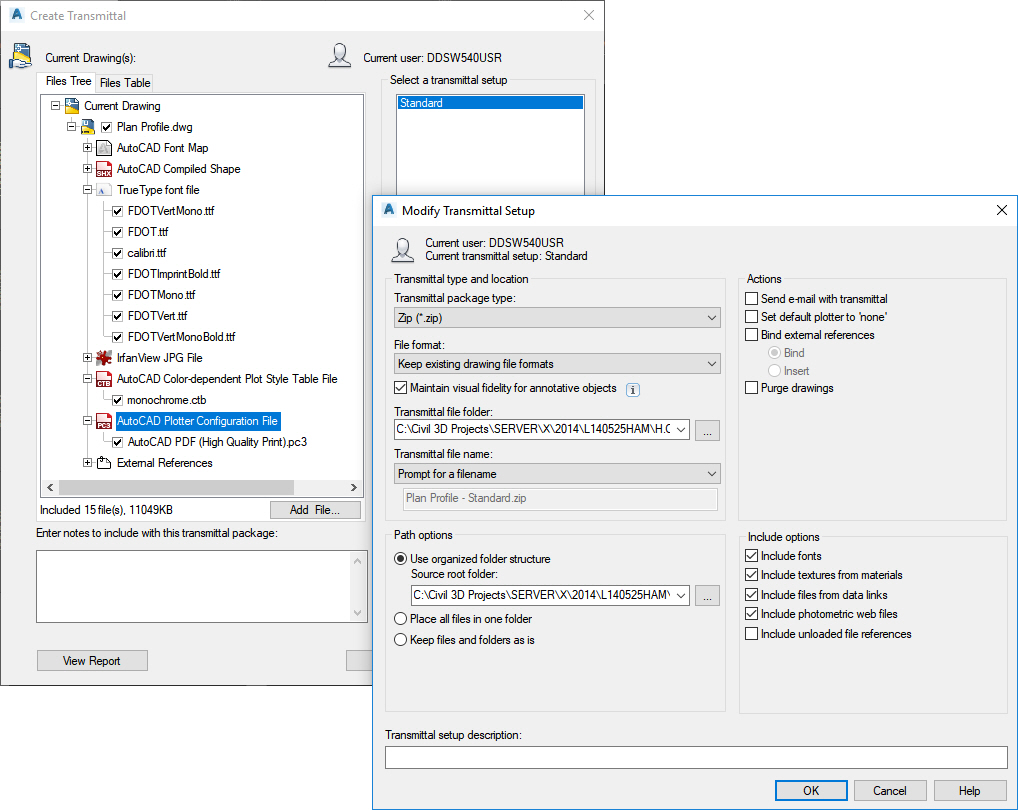Click Transmittal setup description field
This screenshot has height=810, width=1018.
[696, 757]
